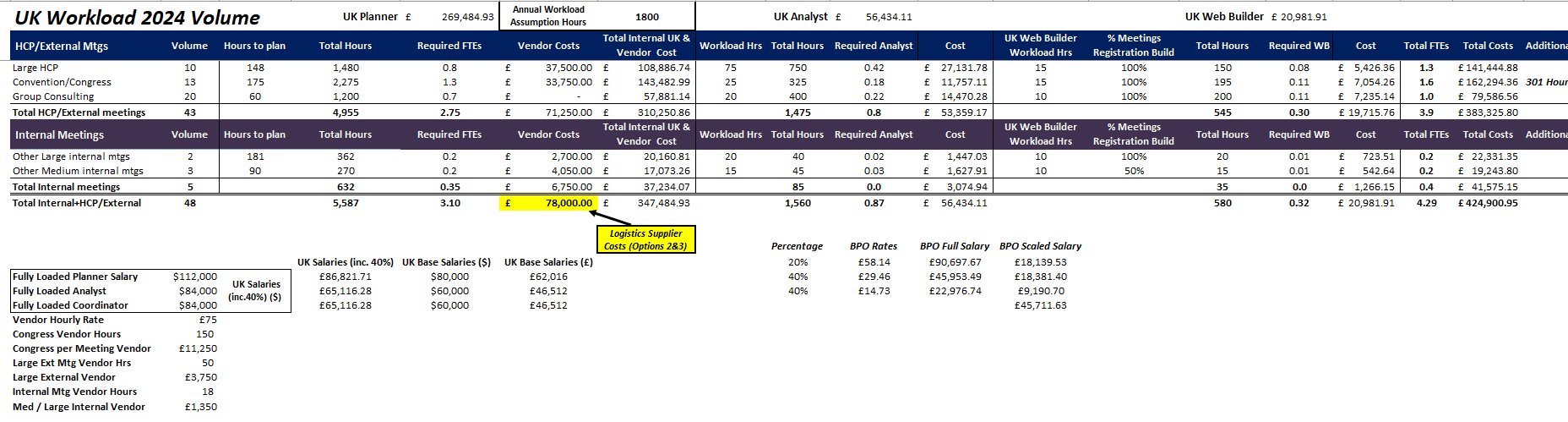Click the 'Logistics Supplier Costs' yellow callout box

coord(645,239)
